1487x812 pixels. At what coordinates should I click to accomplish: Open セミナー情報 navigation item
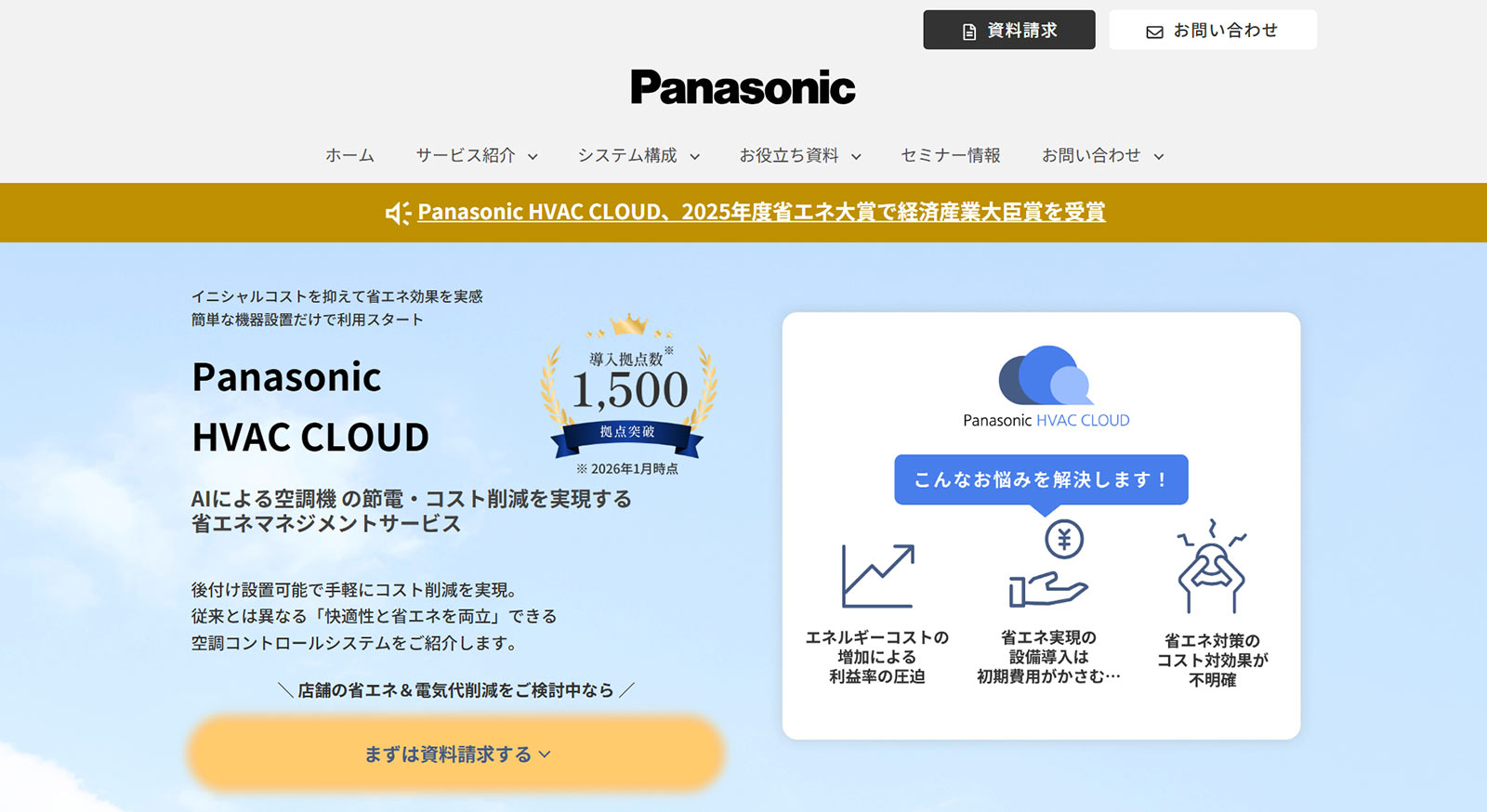951,155
